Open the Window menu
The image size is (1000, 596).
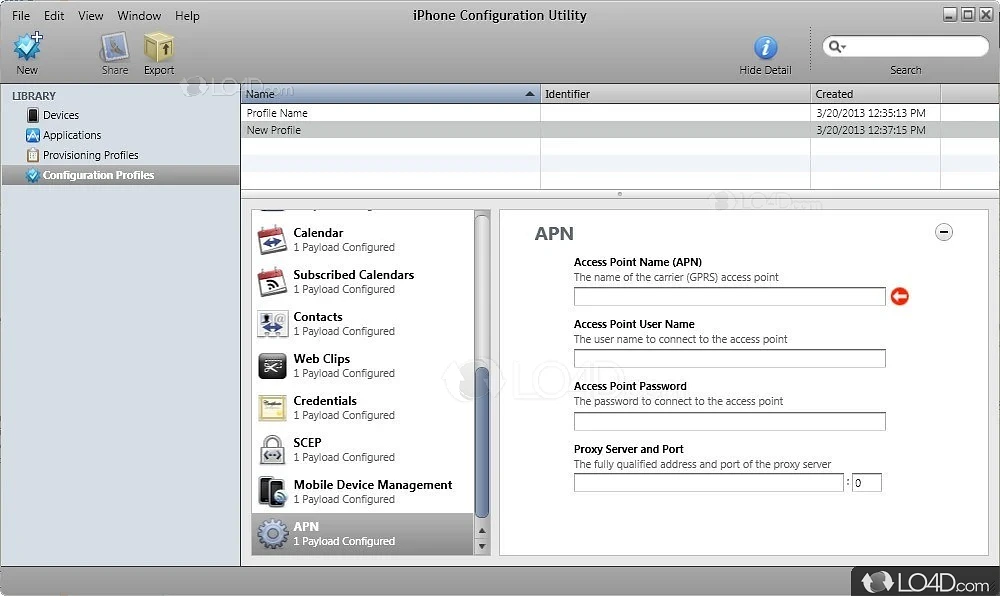point(139,16)
